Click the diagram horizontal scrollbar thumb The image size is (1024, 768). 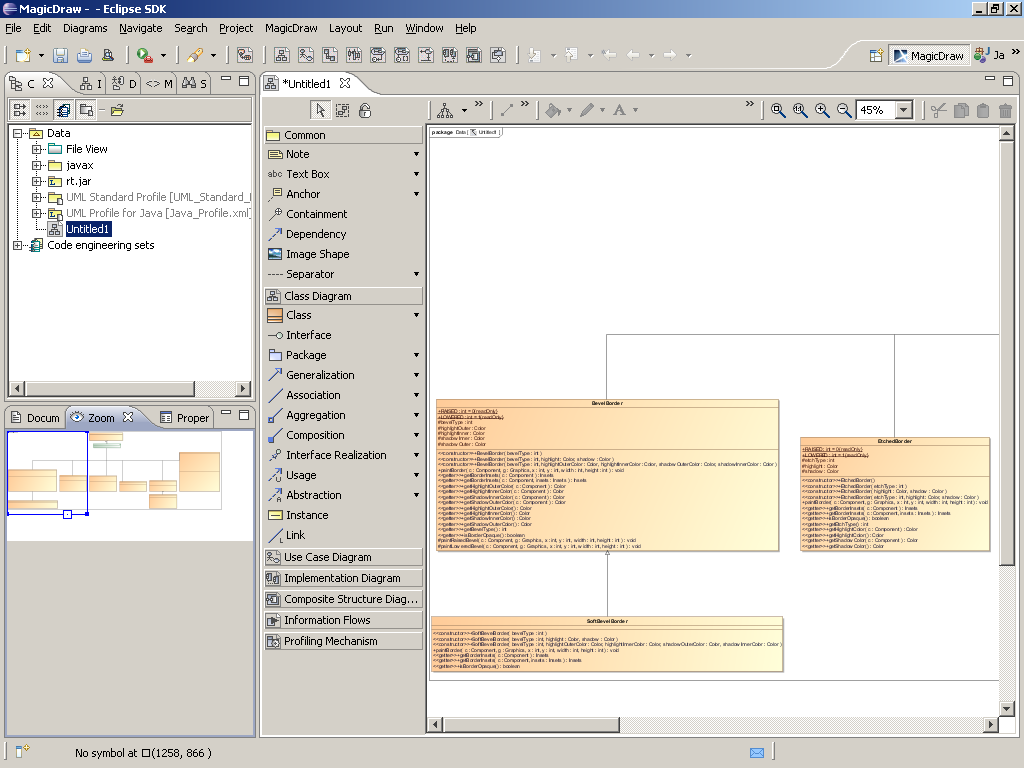(x=531, y=724)
